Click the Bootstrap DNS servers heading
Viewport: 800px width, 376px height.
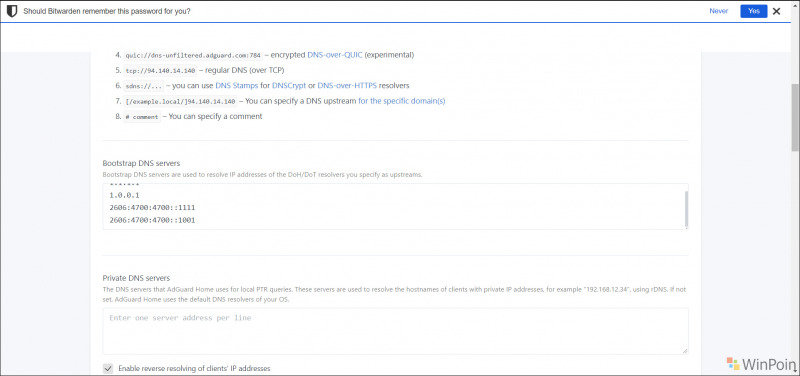pyautogui.click(x=141, y=163)
